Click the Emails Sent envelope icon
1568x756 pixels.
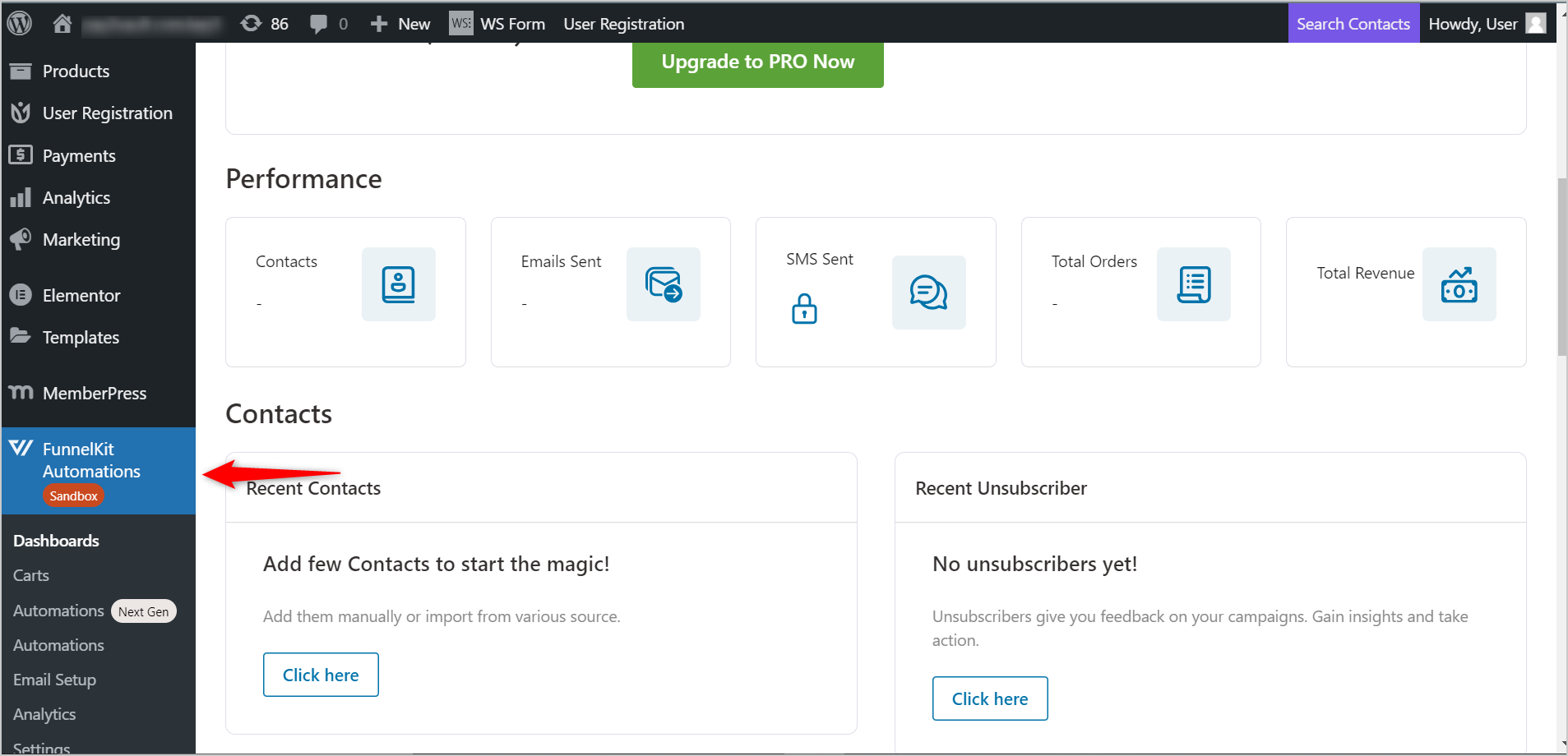(x=664, y=284)
